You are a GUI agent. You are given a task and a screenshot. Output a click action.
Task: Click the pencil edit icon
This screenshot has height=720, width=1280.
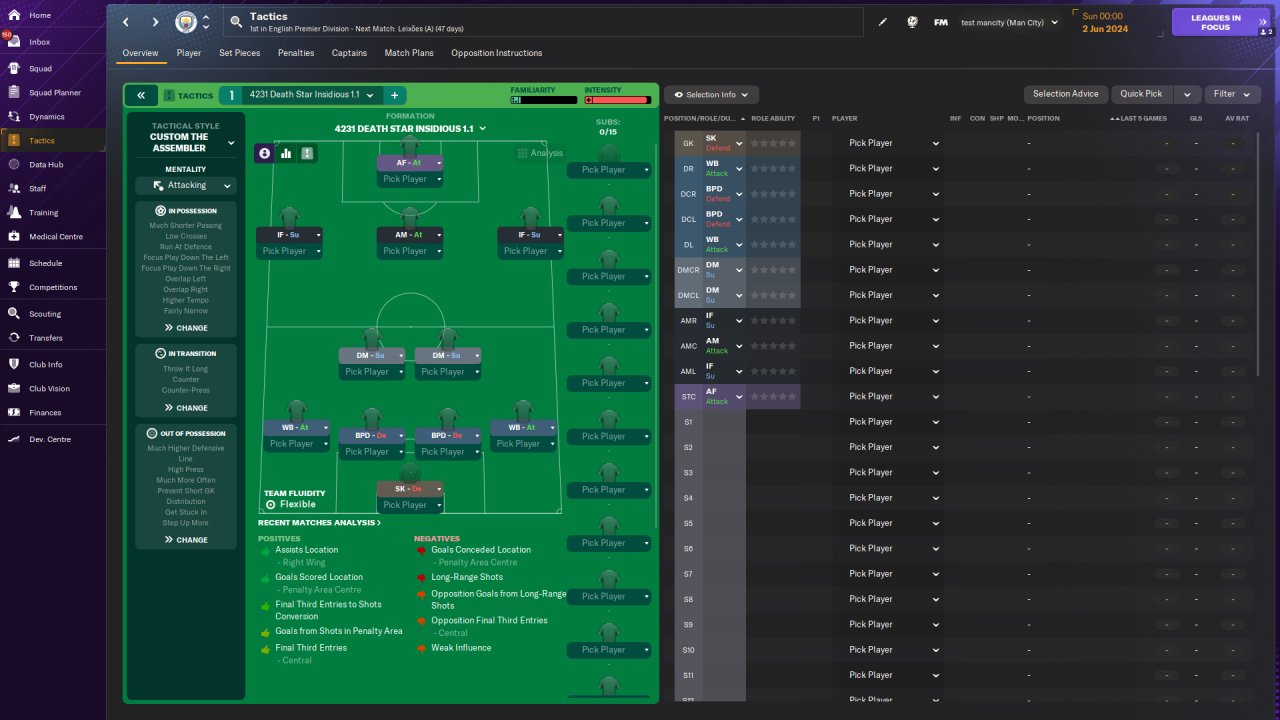click(883, 21)
